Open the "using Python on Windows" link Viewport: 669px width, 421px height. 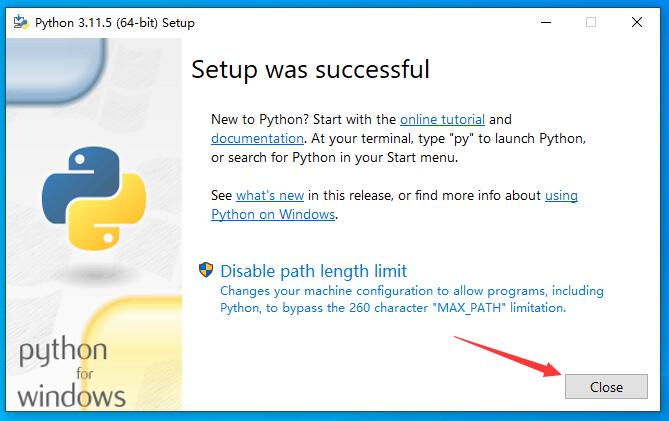273,214
